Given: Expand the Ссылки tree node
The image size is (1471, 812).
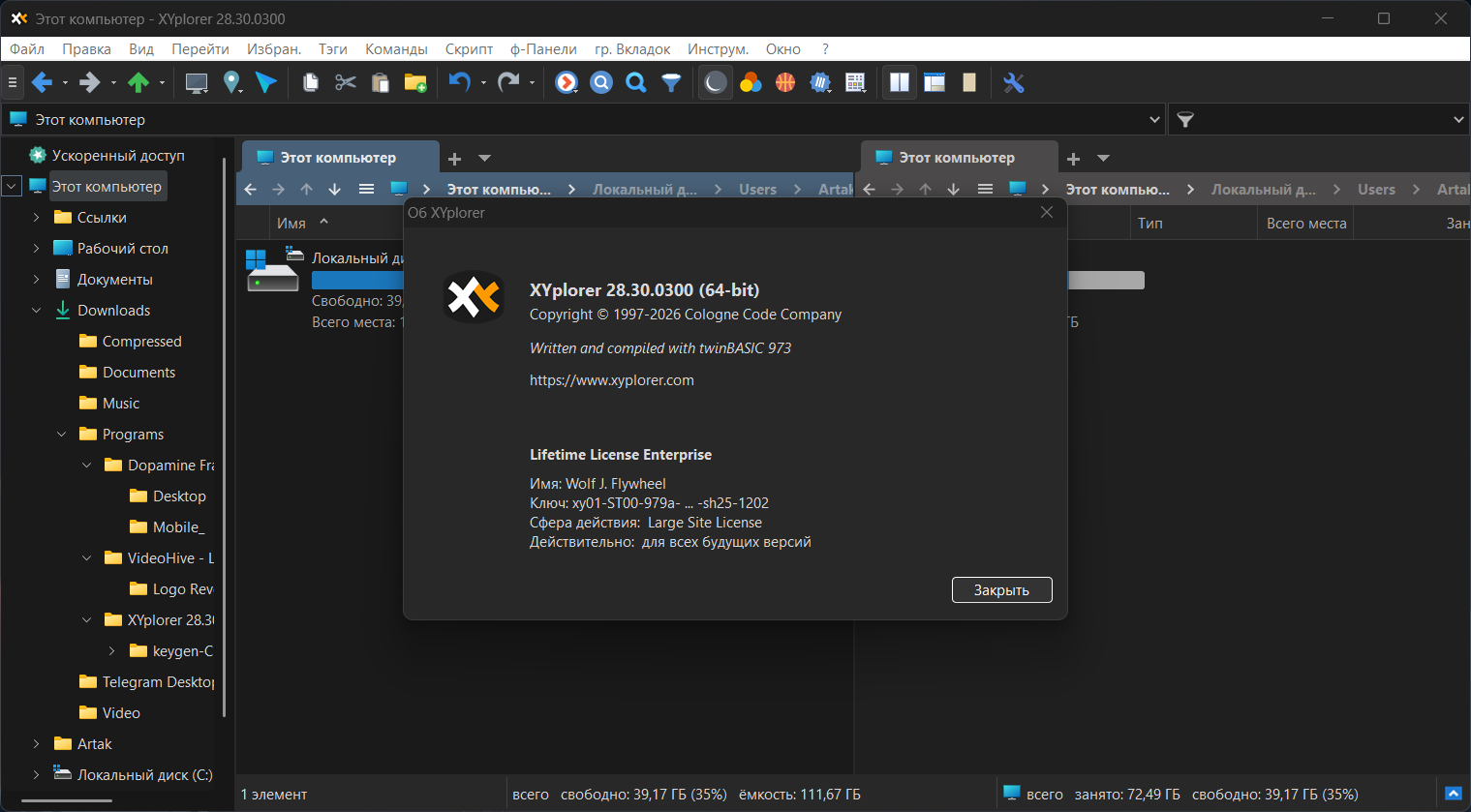Looking at the screenshot, I should click(36, 218).
